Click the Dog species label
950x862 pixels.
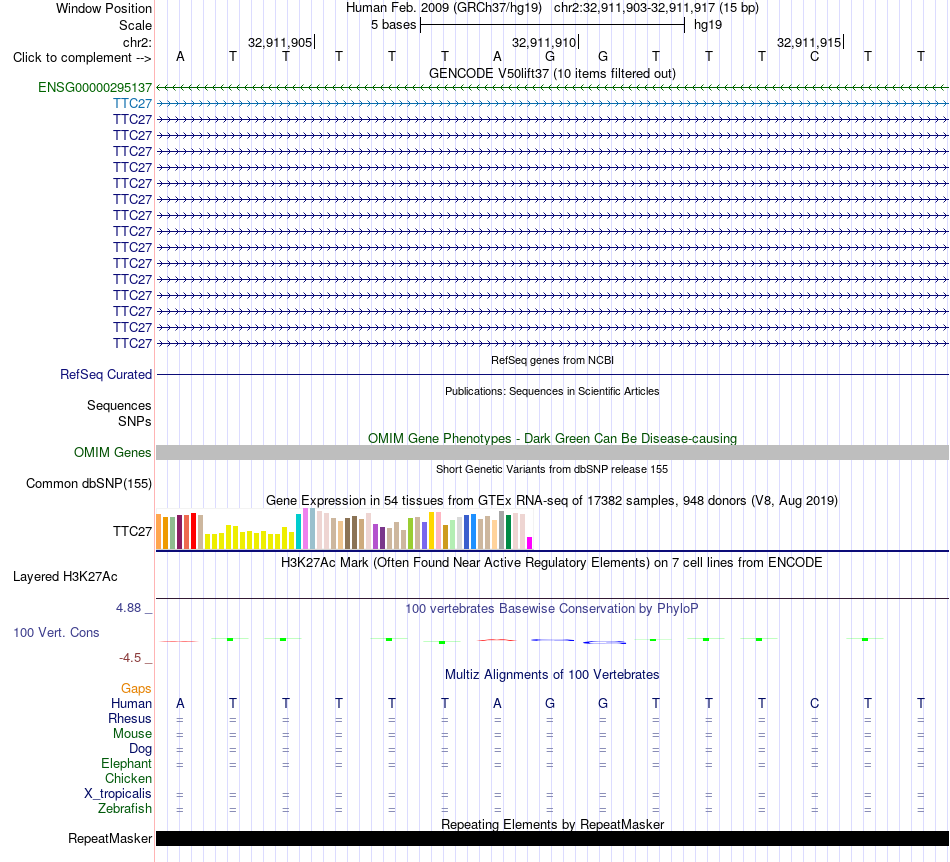[140, 749]
